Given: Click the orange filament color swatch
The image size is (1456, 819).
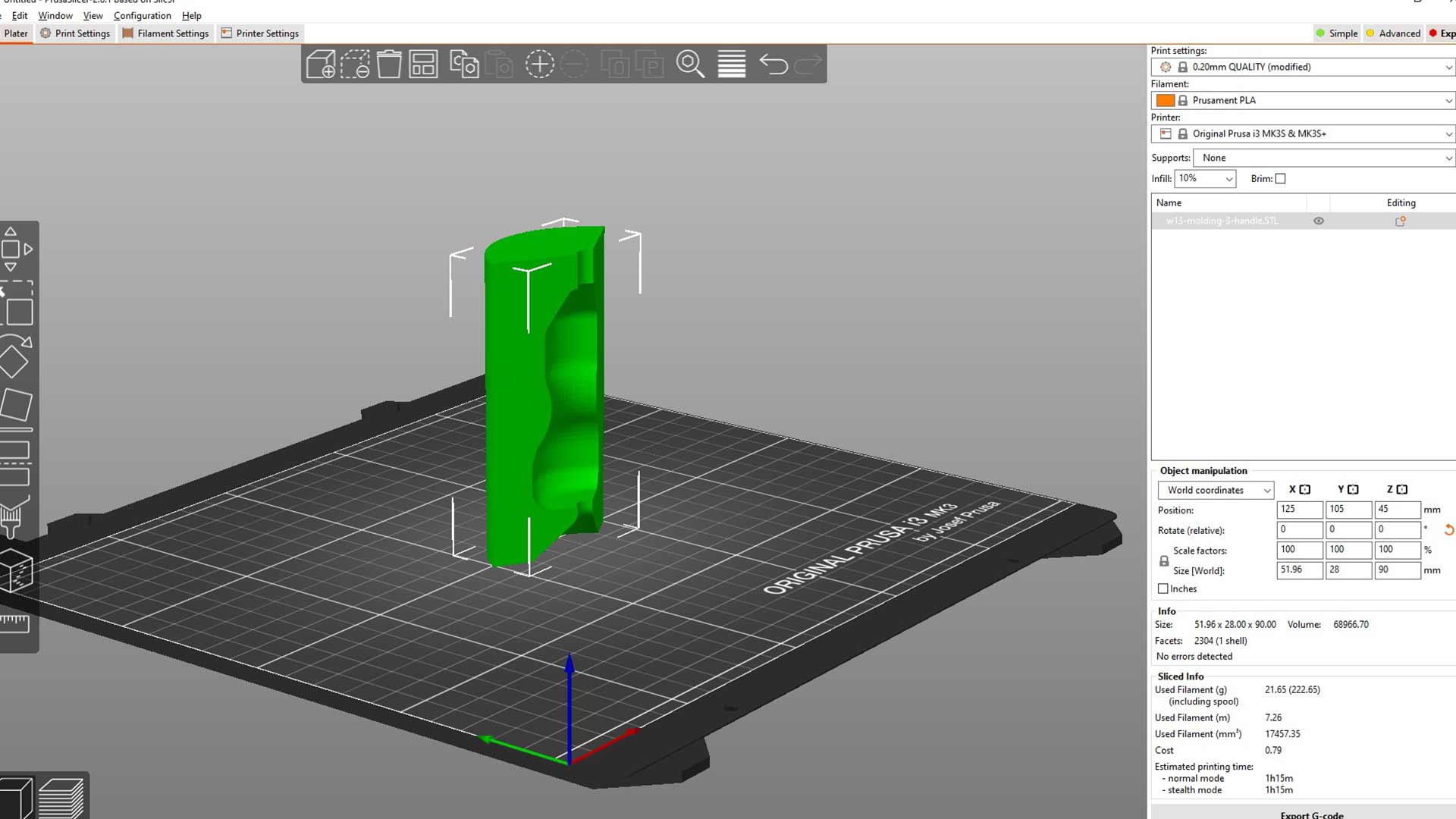Looking at the screenshot, I should (1166, 100).
